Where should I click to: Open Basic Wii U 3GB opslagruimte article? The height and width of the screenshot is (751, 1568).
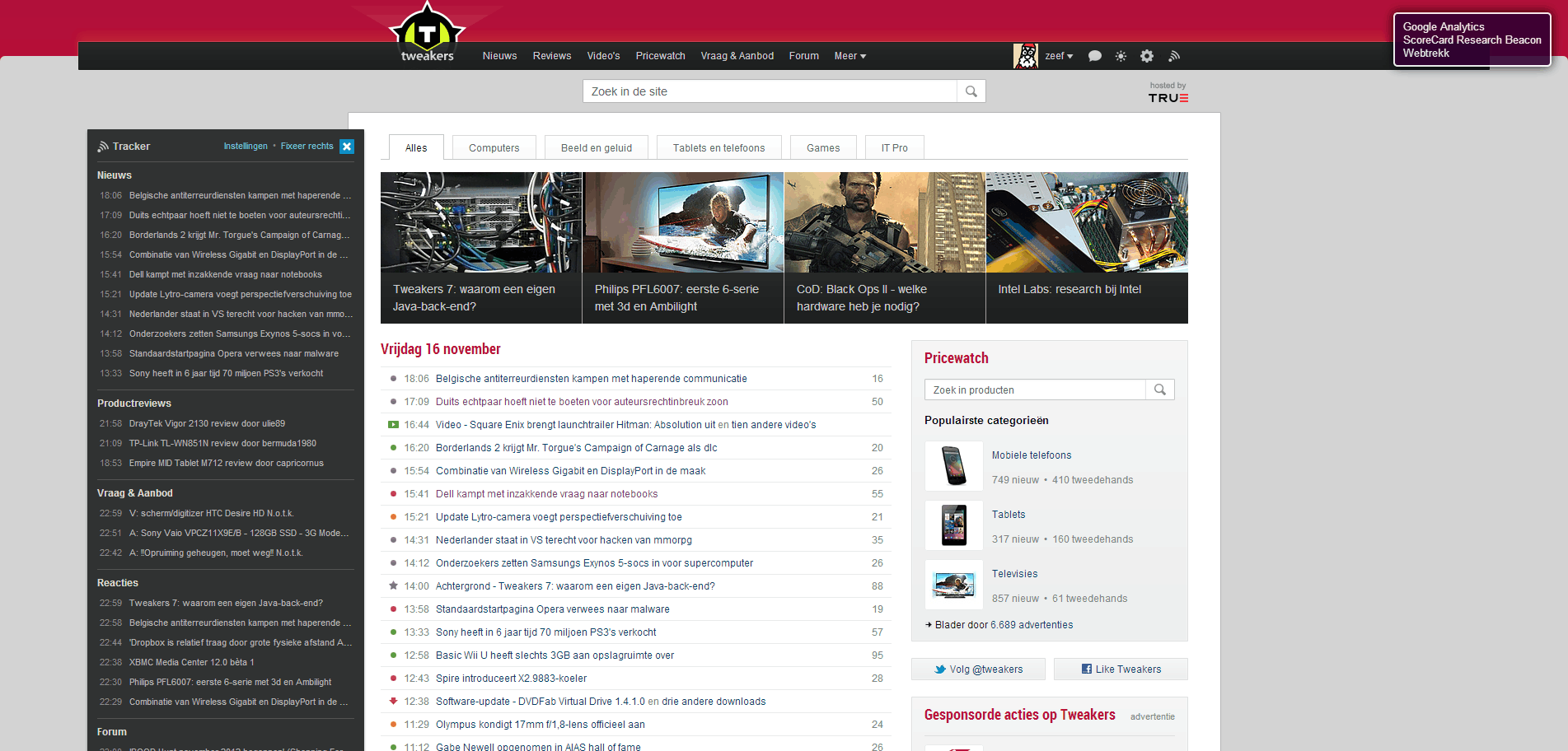pyautogui.click(x=555, y=655)
